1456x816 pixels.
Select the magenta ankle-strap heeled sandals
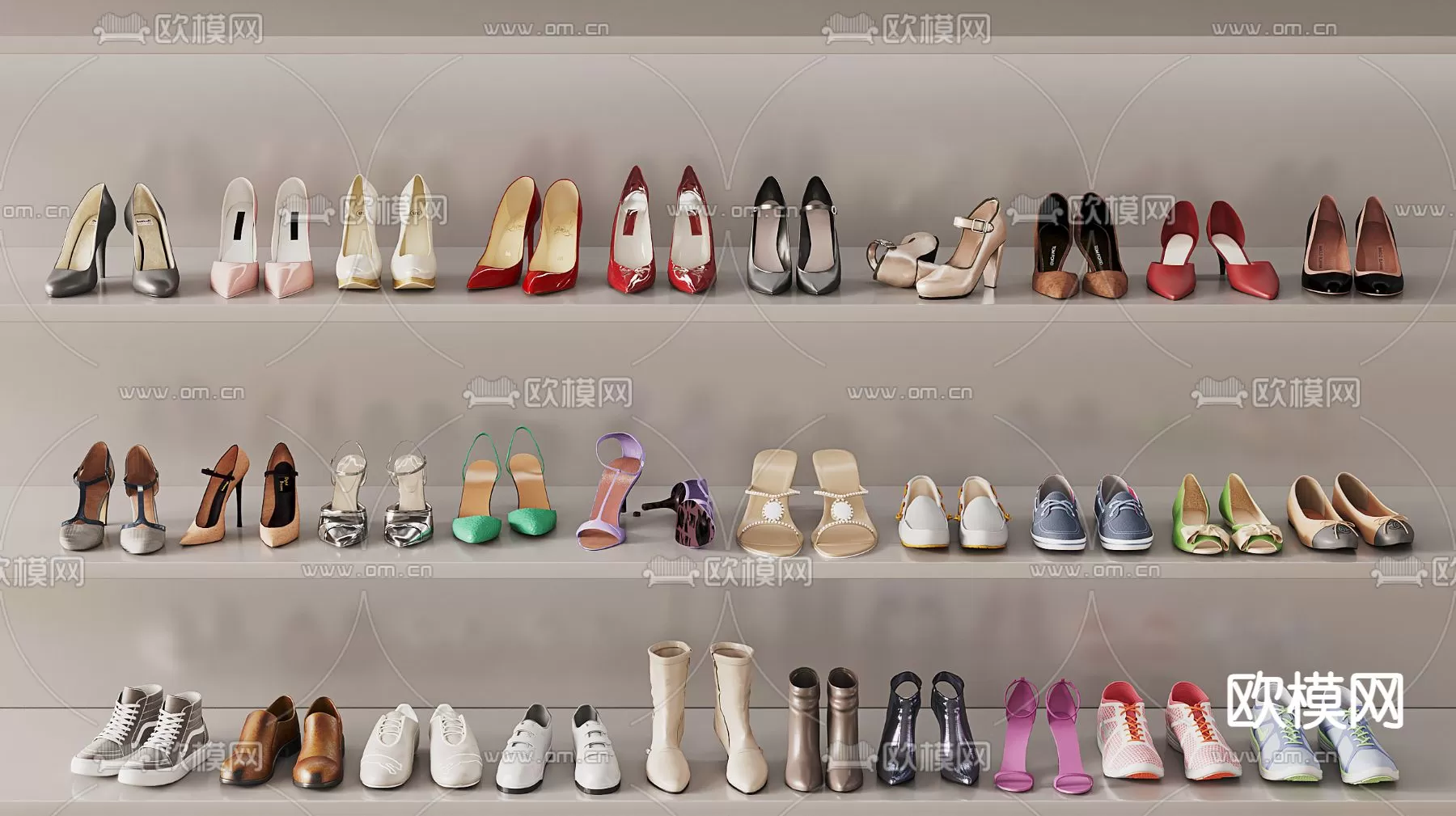point(1043,736)
